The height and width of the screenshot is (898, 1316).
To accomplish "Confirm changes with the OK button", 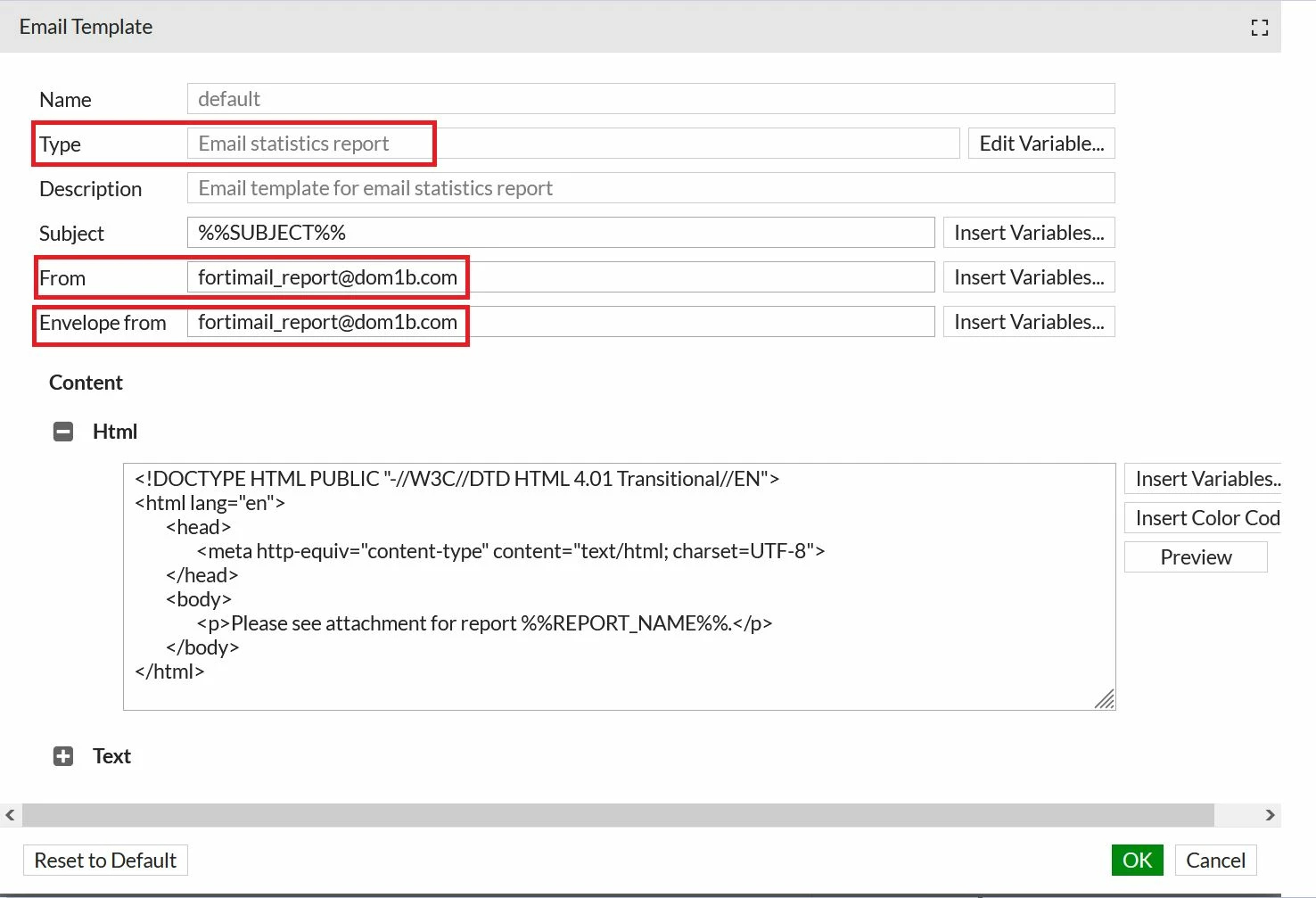I will pos(1138,861).
